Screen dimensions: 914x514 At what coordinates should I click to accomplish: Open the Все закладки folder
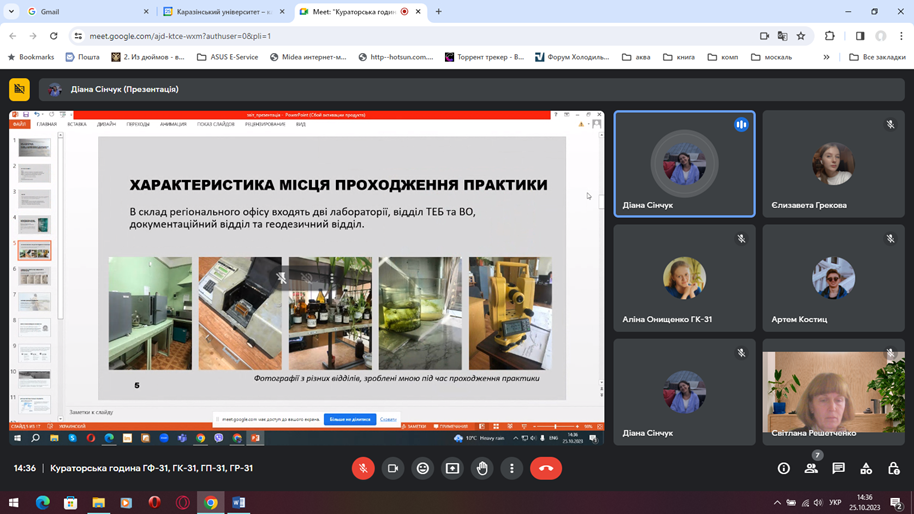click(x=876, y=57)
